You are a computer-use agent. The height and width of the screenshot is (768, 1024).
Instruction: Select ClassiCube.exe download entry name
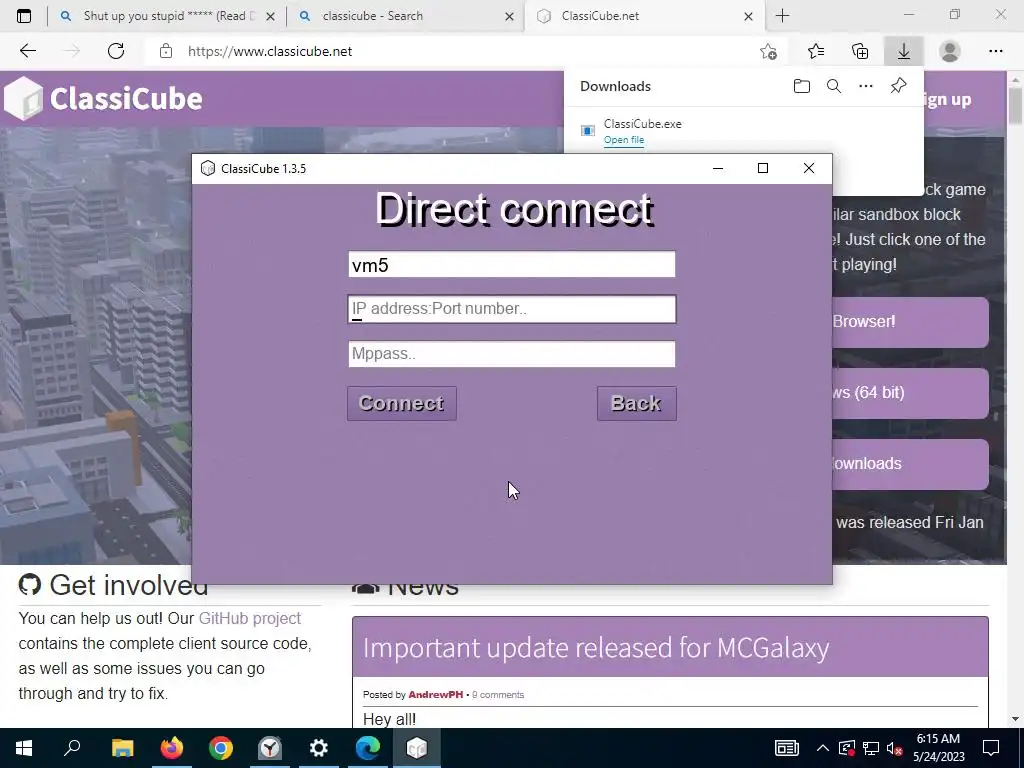pyautogui.click(x=643, y=123)
